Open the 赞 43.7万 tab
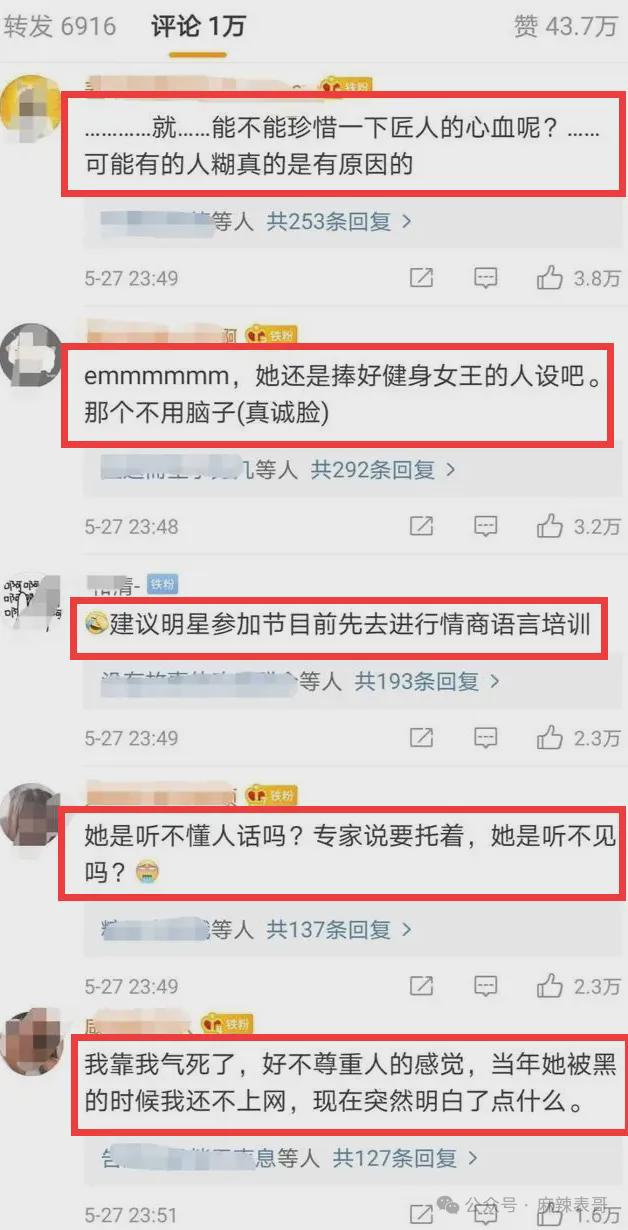 (566, 27)
